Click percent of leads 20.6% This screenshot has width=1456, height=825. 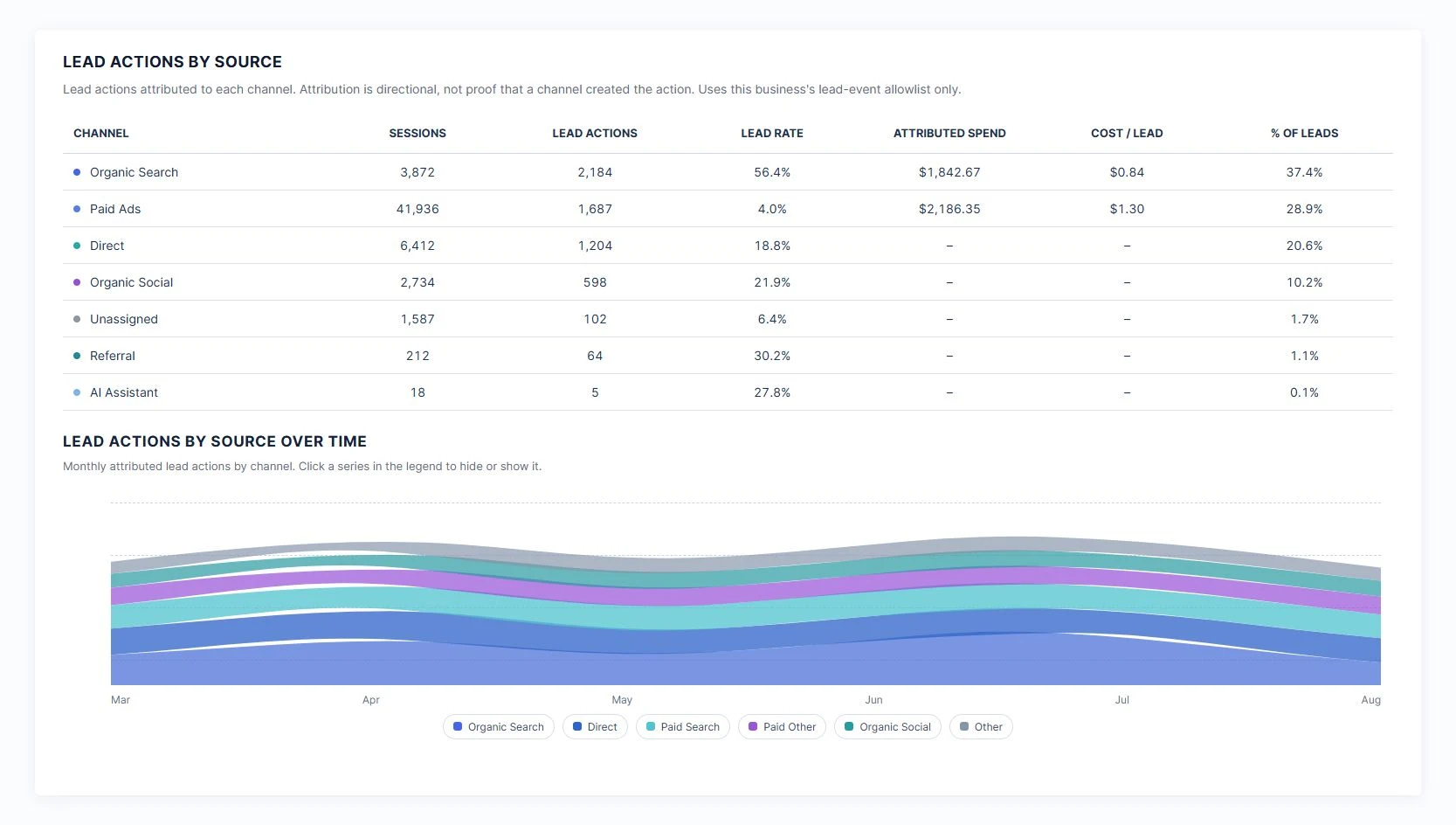click(1304, 246)
